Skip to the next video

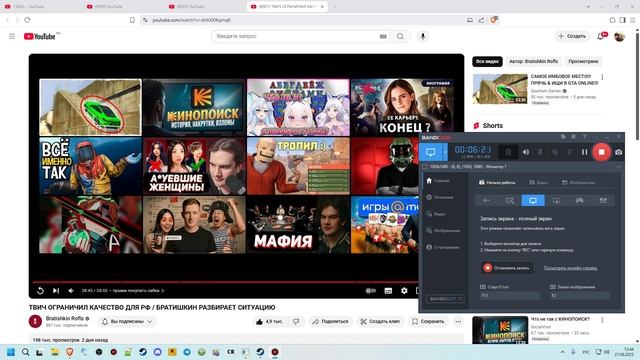point(56,291)
